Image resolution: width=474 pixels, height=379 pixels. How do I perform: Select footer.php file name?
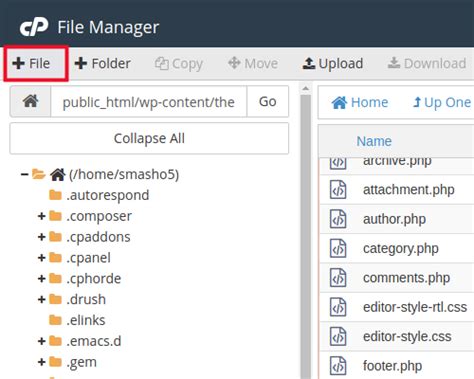point(392,366)
